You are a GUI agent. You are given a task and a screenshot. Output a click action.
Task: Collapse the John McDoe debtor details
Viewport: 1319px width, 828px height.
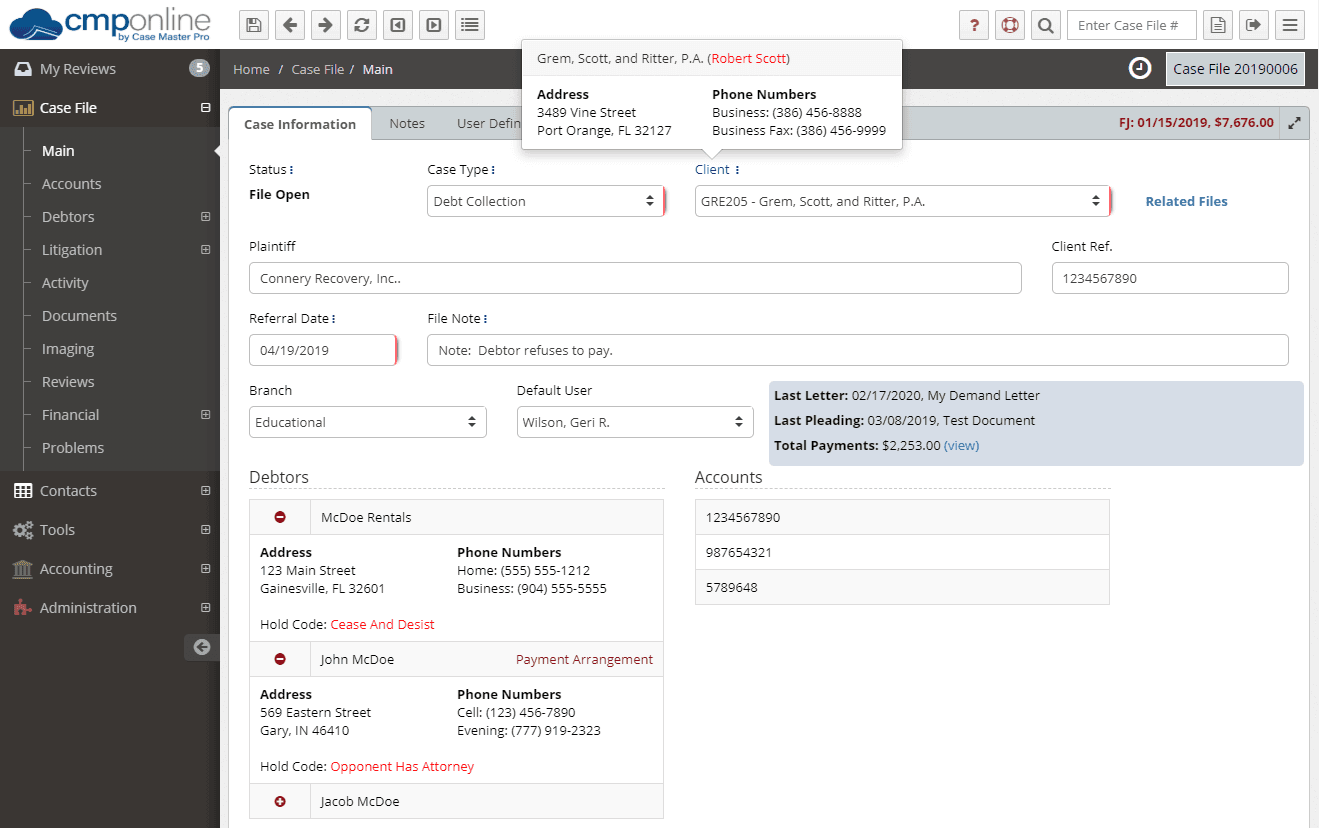[280, 659]
